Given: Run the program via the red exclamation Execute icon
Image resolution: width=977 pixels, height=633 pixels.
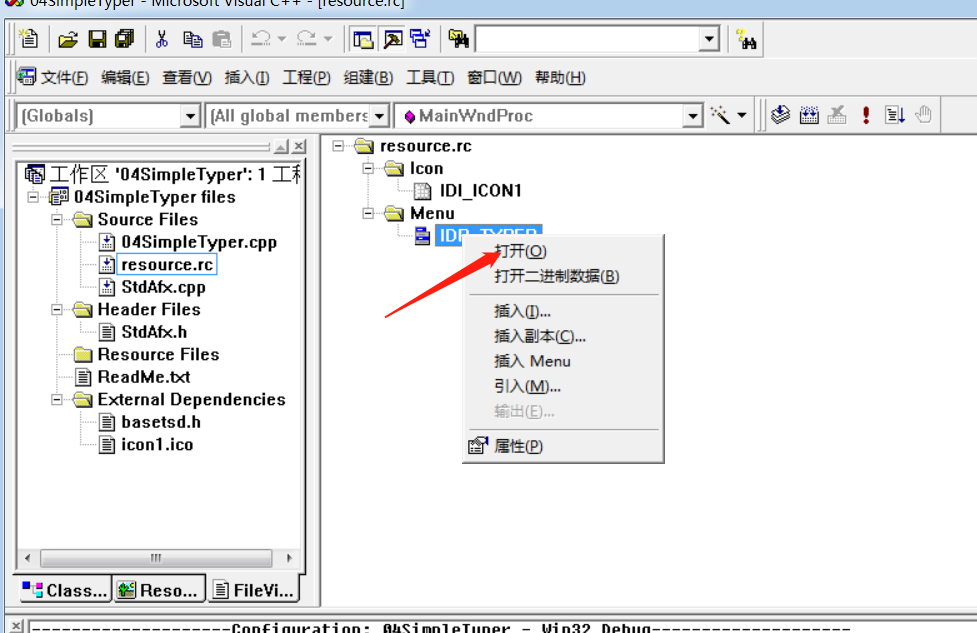Looking at the screenshot, I should pyautogui.click(x=865, y=115).
